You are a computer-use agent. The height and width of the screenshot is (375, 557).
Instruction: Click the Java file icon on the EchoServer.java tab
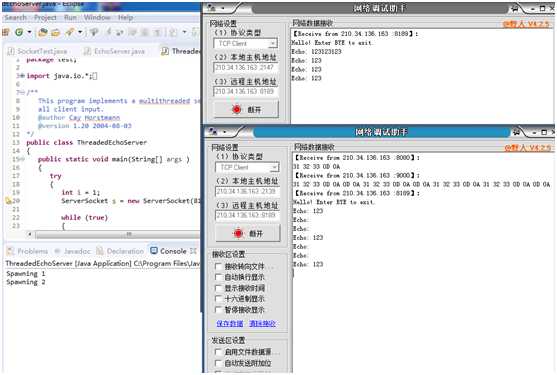(87, 51)
